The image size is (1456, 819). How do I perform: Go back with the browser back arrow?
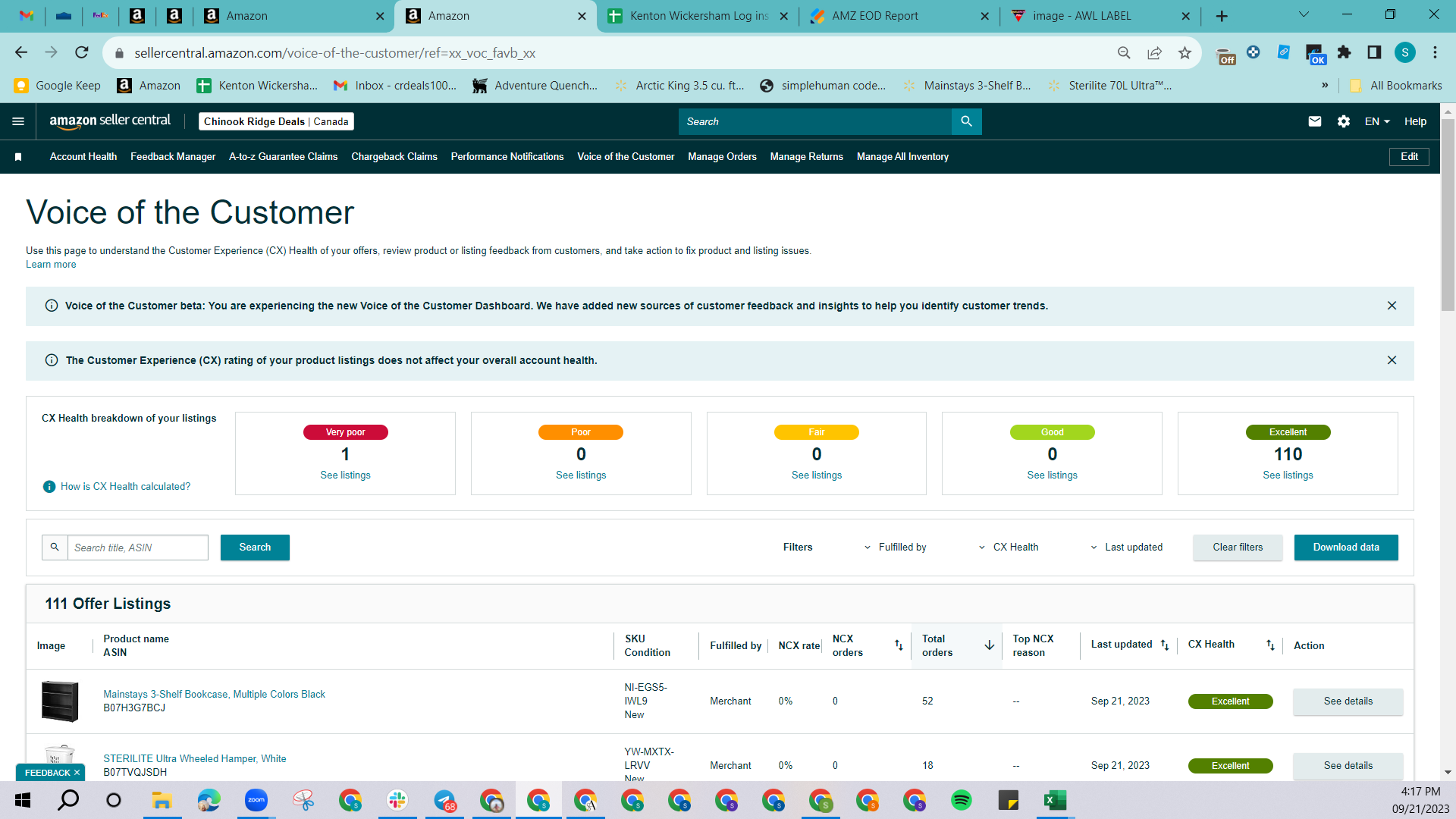[21, 52]
